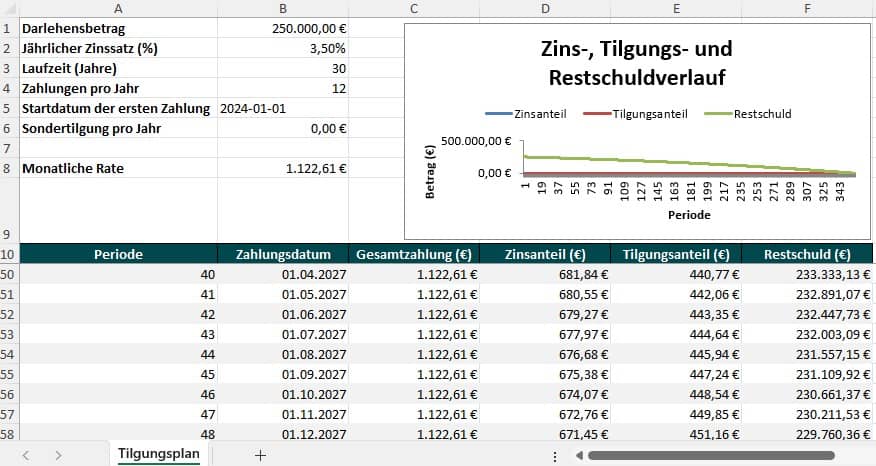The height and width of the screenshot is (466, 876).
Task: Select the Sondertilgung pro Jahr label
Action: click(118, 129)
